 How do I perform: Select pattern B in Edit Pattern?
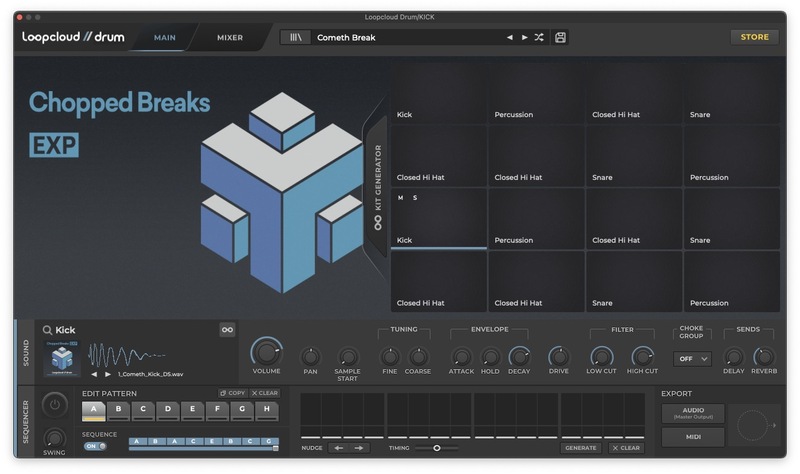118,409
